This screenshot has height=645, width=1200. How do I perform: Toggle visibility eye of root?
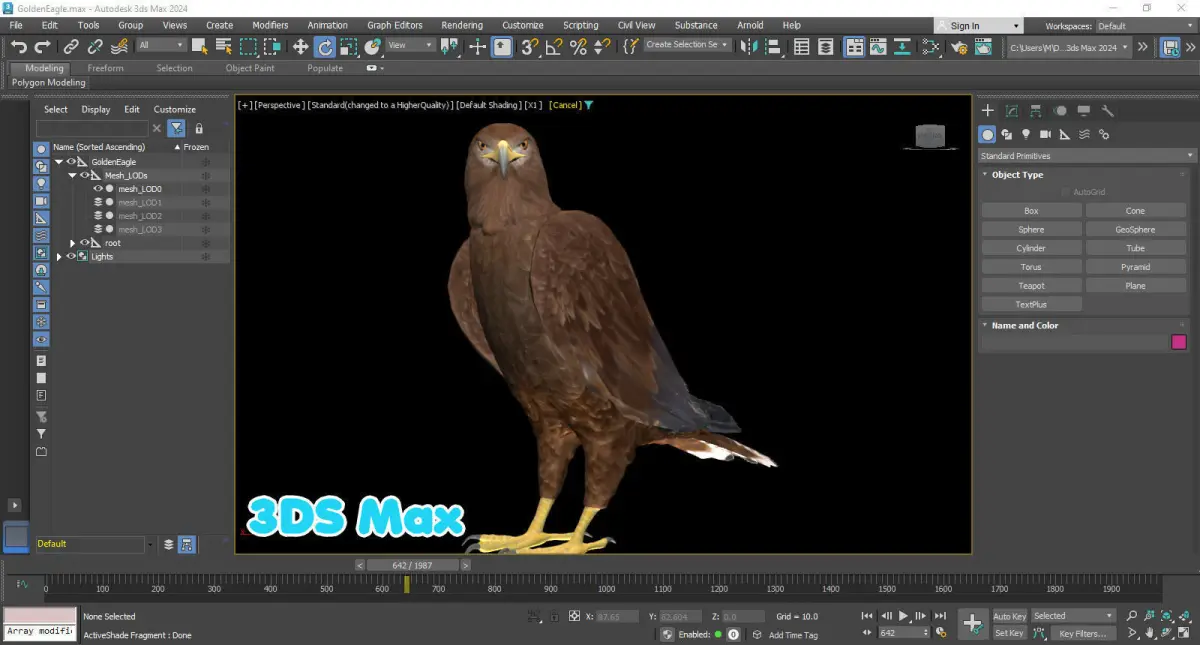click(x=85, y=243)
